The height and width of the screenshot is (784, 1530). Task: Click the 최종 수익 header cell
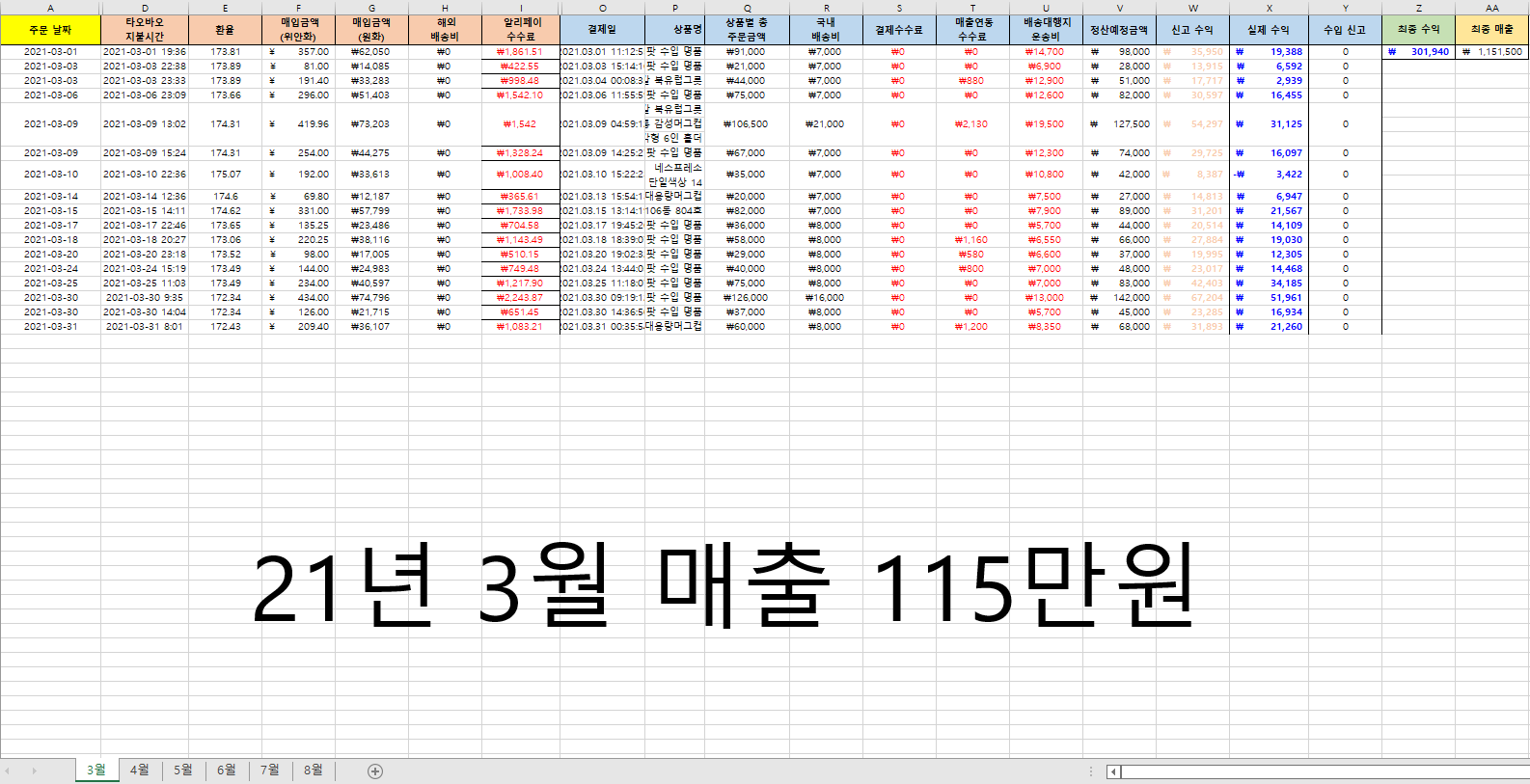[x=1418, y=30]
